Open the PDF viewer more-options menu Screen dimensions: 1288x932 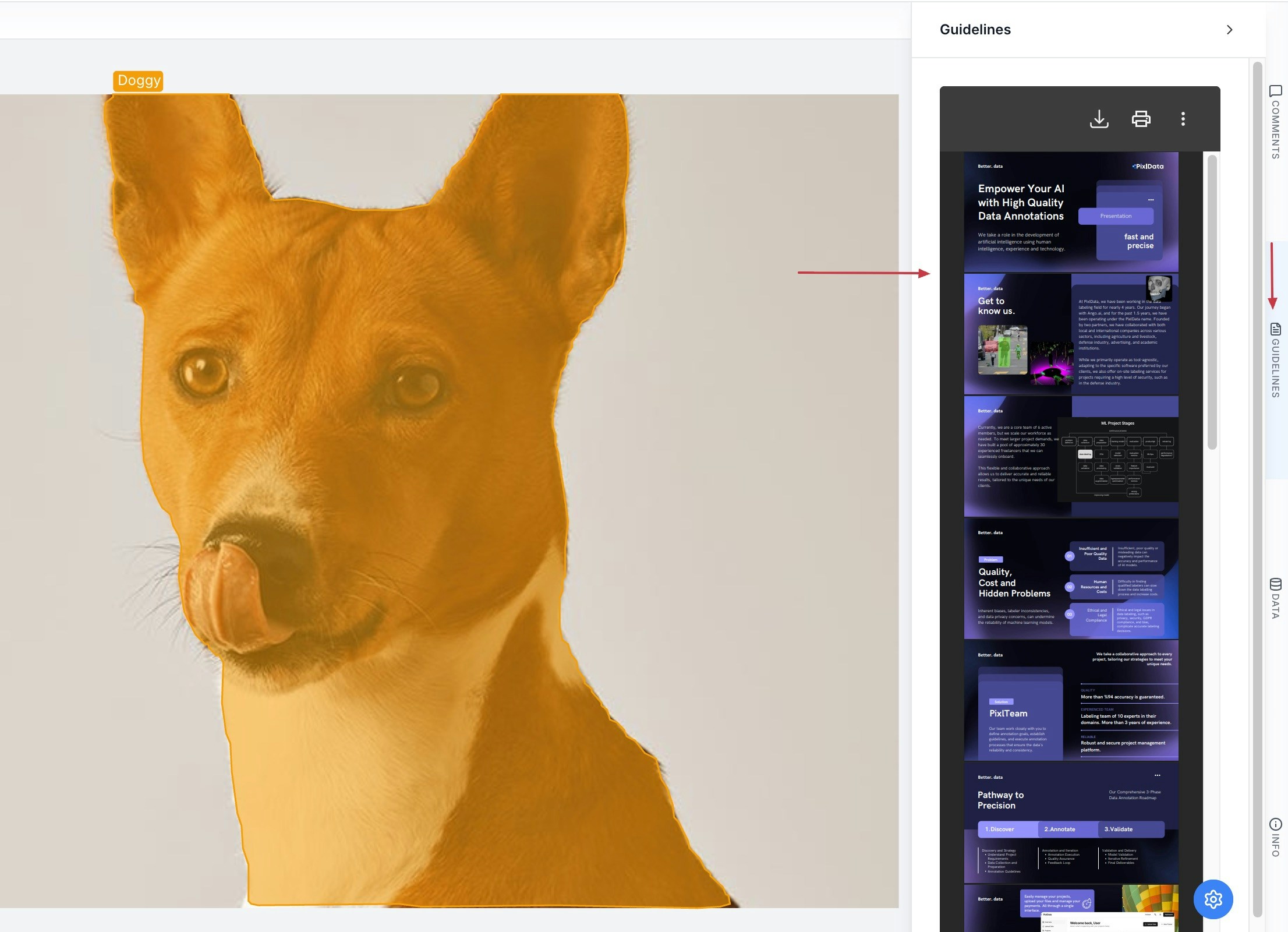pyautogui.click(x=1183, y=119)
